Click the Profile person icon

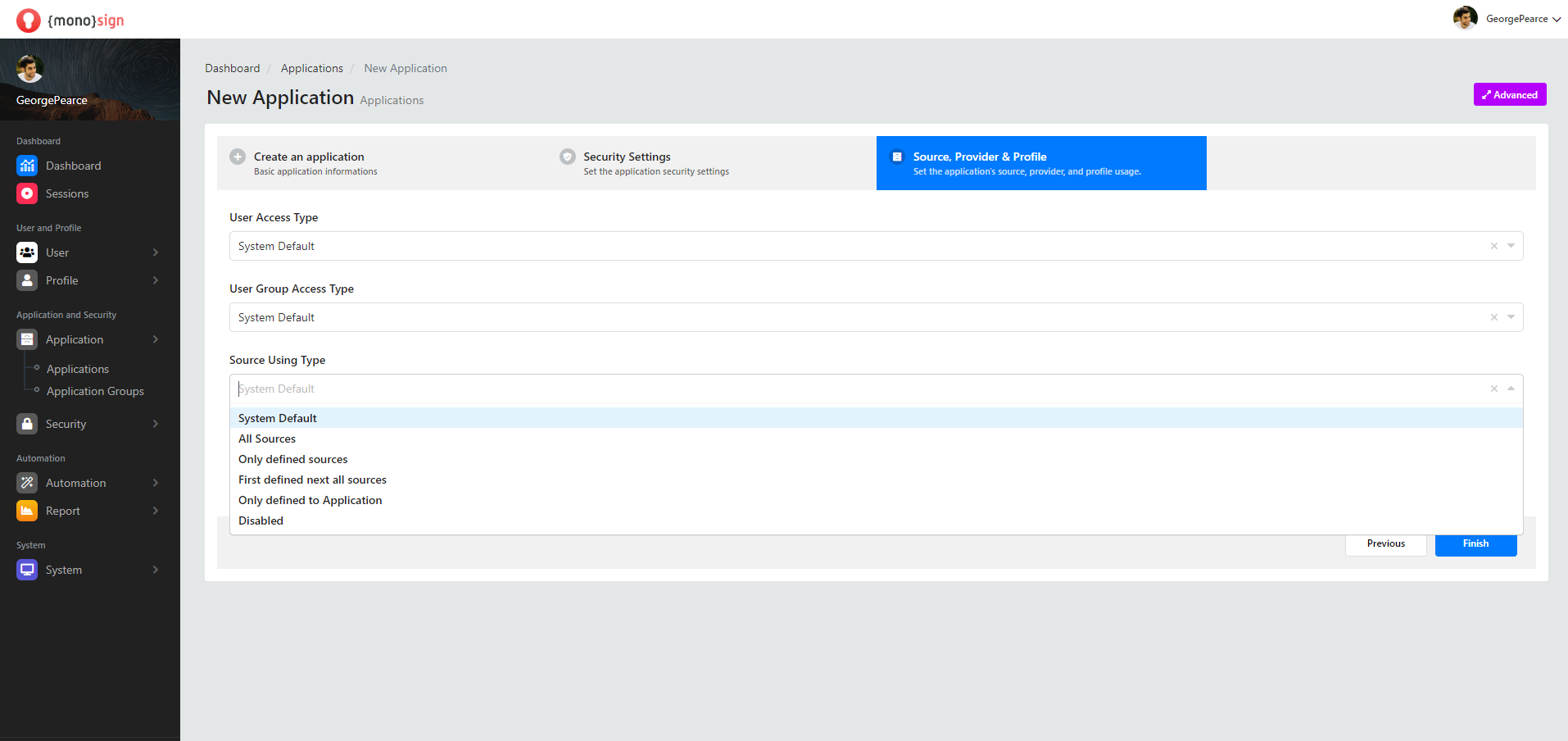(x=27, y=280)
